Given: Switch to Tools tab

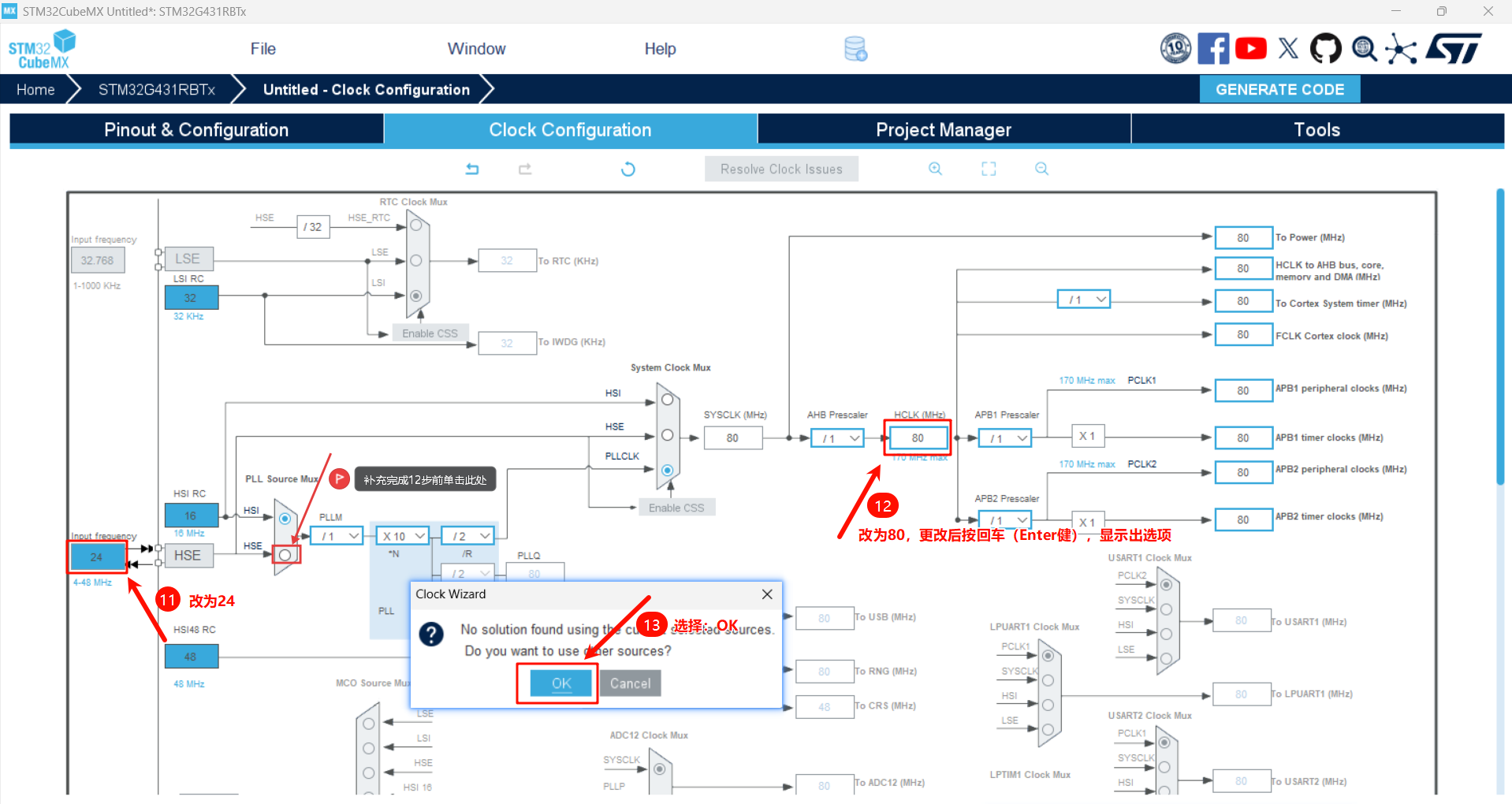Looking at the screenshot, I should click(x=1317, y=130).
